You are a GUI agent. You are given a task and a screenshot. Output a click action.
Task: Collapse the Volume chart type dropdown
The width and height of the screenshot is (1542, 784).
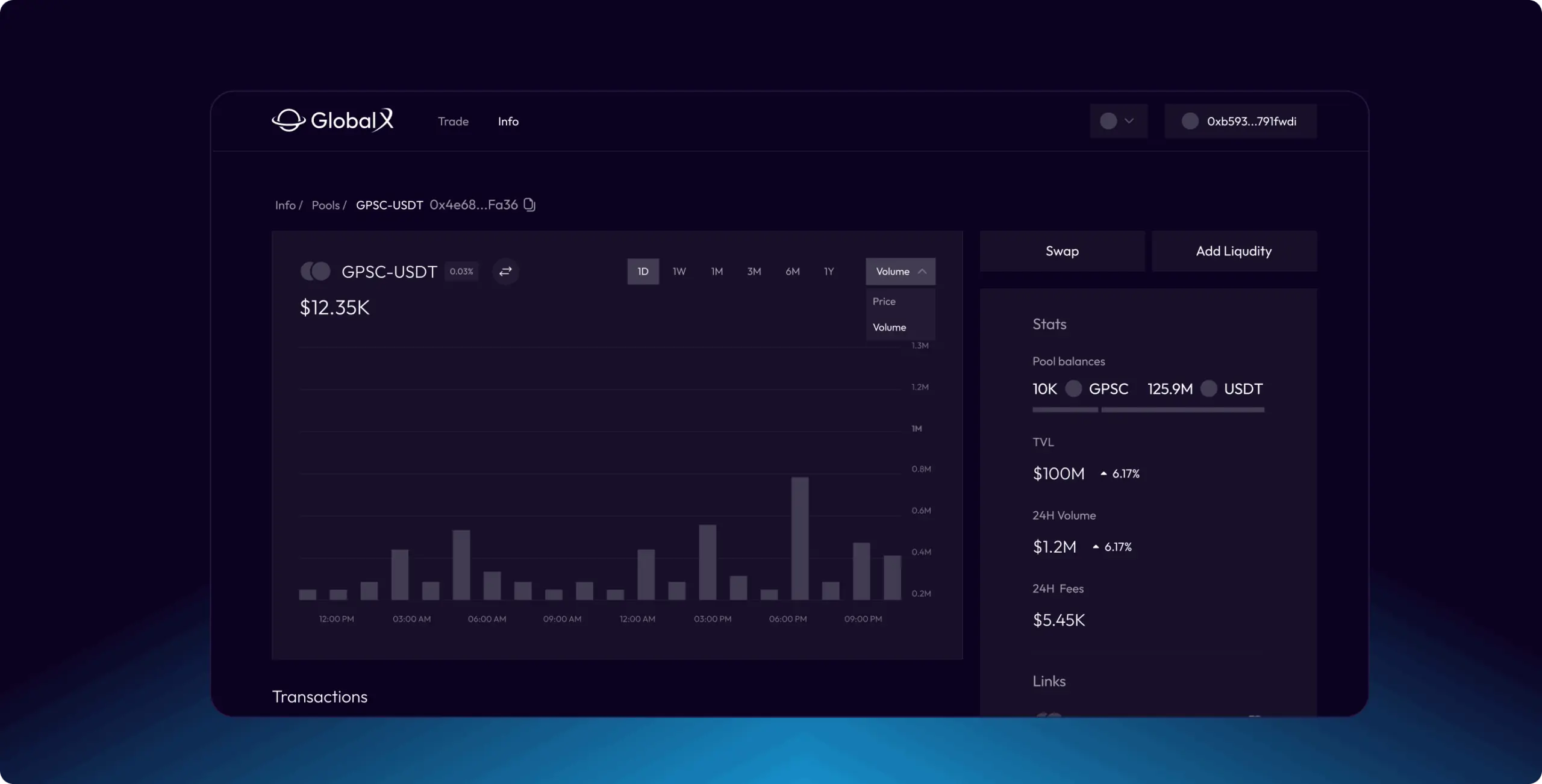point(901,271)
